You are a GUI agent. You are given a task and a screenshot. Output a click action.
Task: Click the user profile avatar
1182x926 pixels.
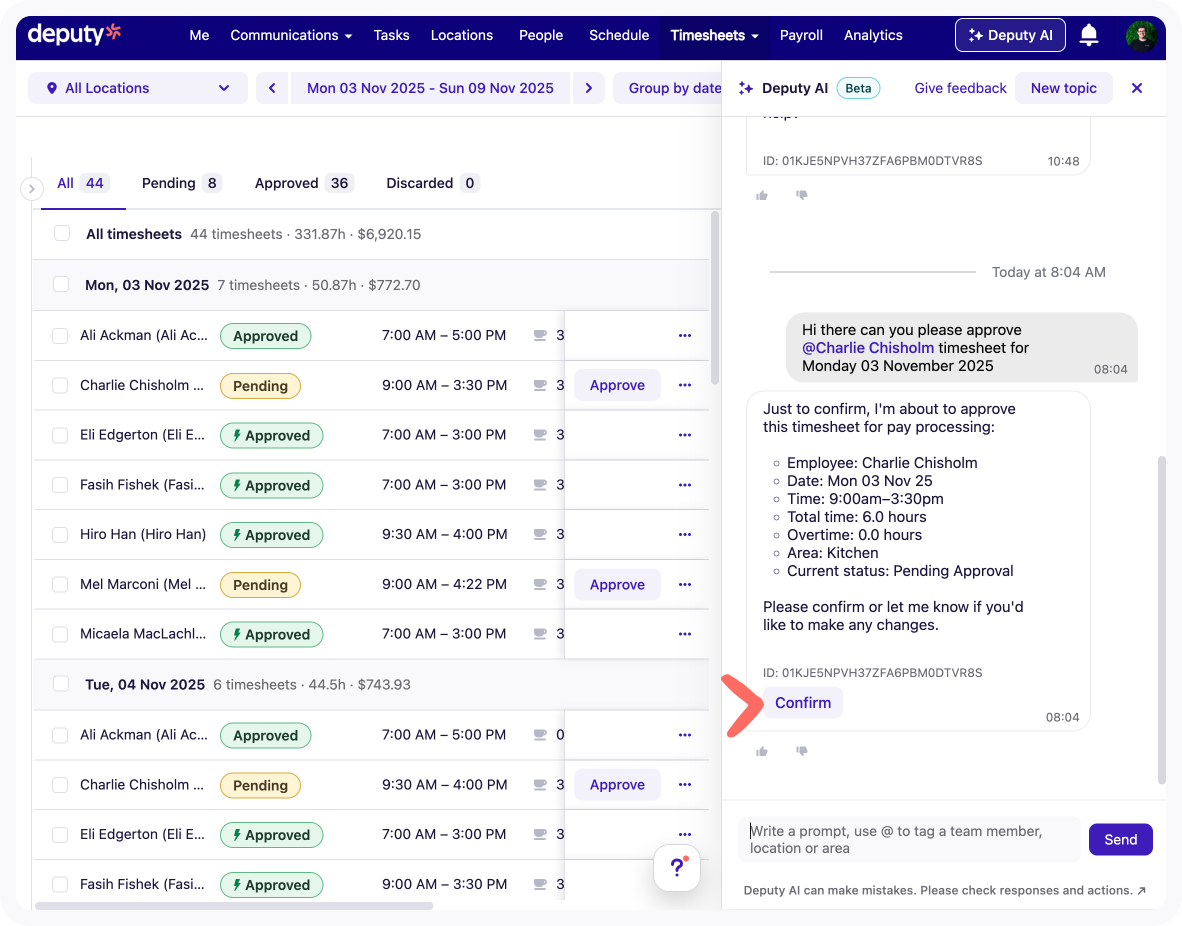coord(1141,36)
